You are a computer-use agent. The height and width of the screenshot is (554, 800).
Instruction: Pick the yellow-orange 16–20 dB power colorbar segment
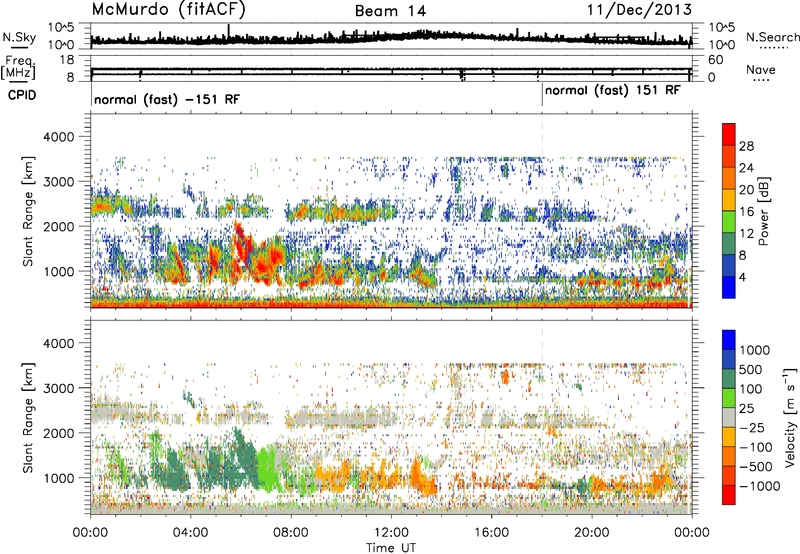coord(729,200)
